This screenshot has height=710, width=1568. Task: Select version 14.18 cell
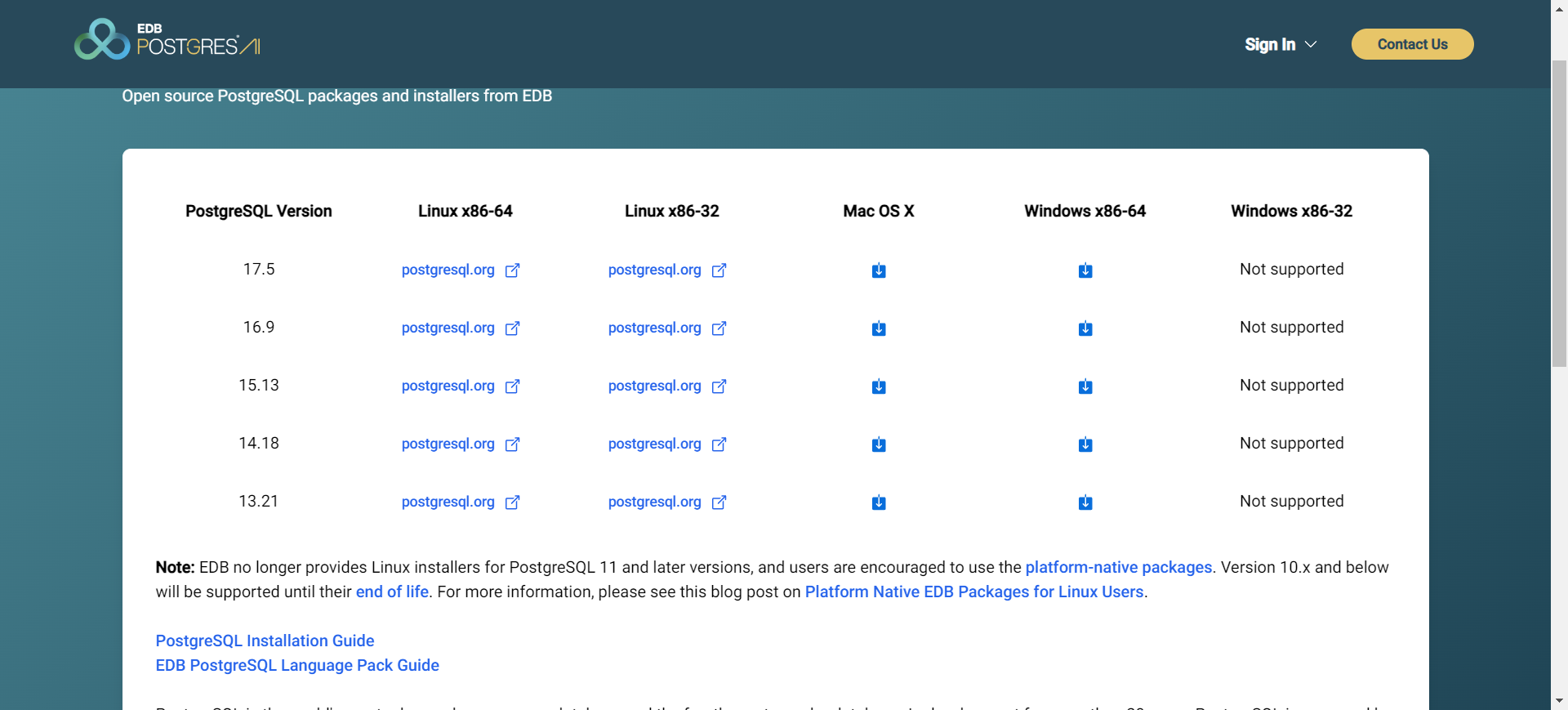coord(259,443)
